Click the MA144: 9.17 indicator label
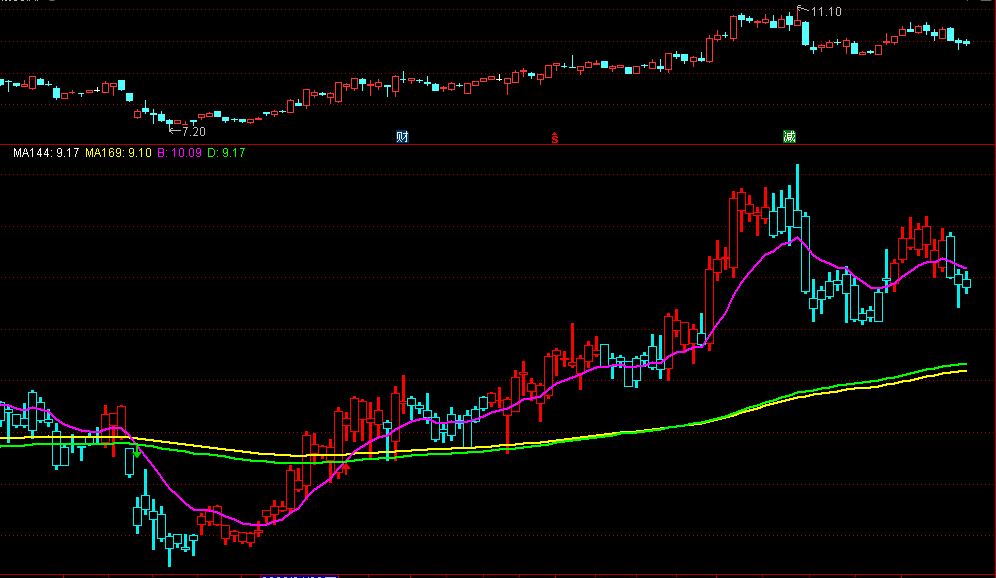This screenshot has height=578, width=996. pos(45,153)
